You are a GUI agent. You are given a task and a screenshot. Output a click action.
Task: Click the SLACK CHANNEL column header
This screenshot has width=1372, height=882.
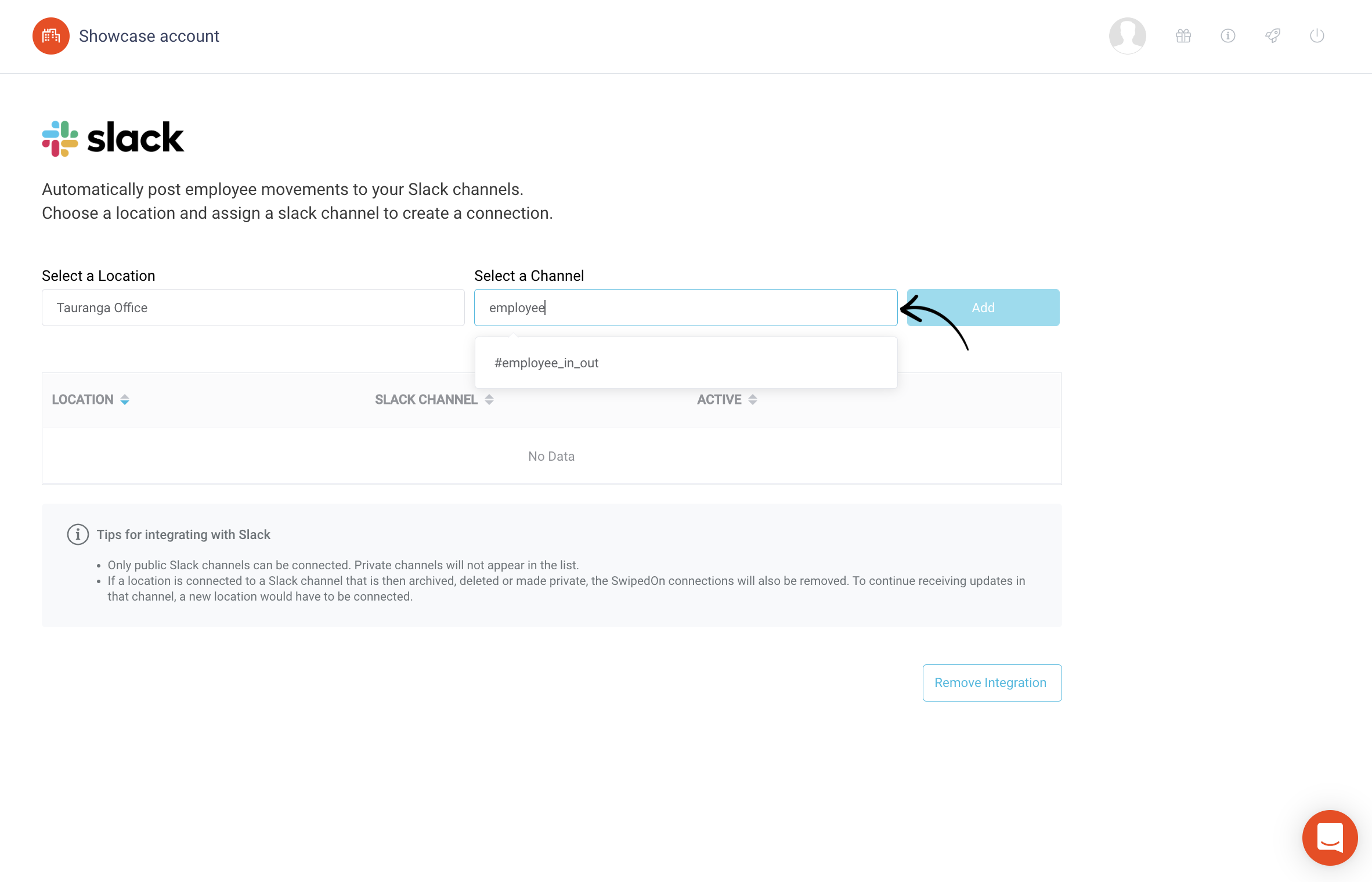pyautogui.click(x=426, y=400)
